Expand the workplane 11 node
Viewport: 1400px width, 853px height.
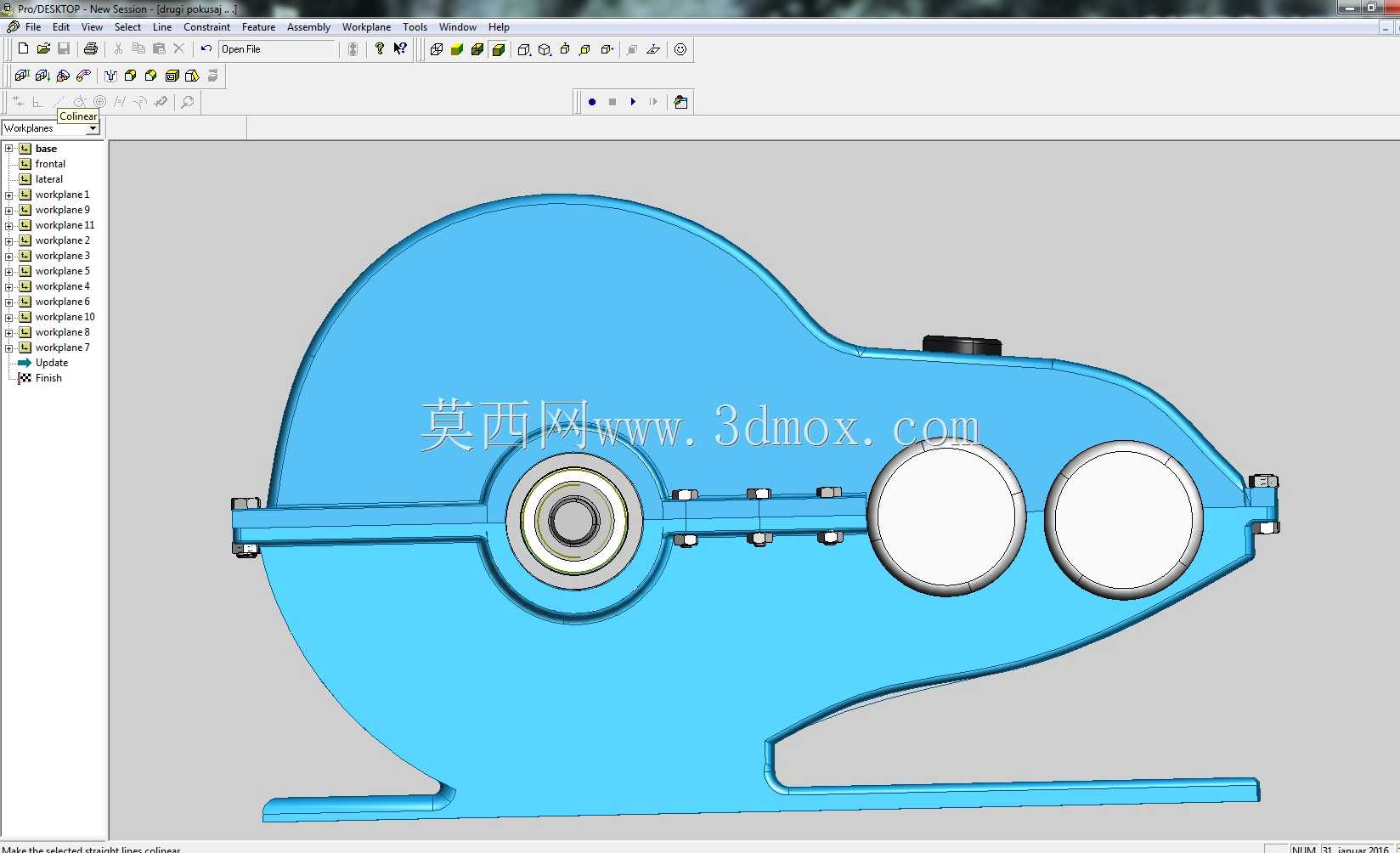(x=9, y=225)
